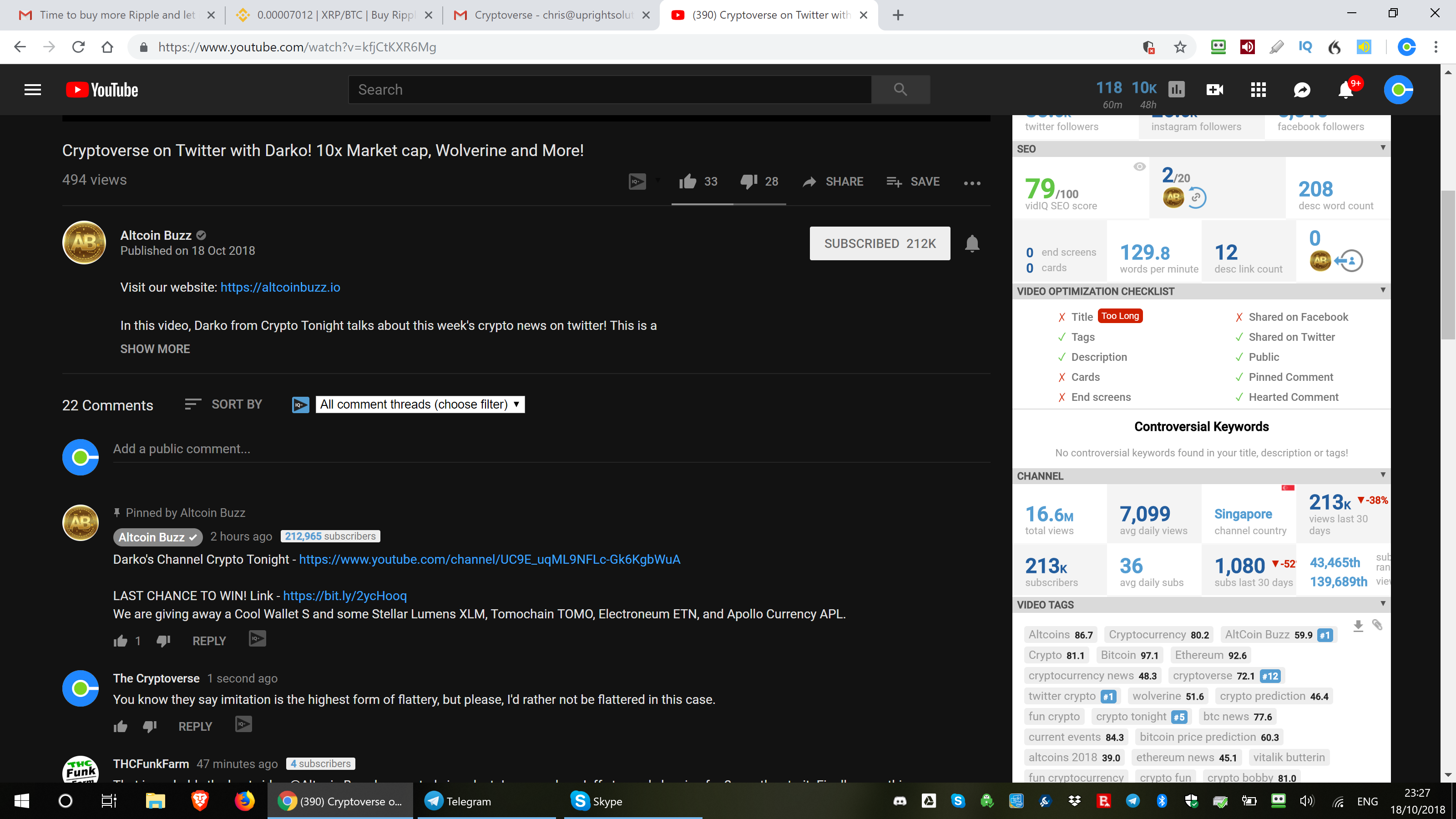Toggle the eye icon in SEO panel
Screen dimensions: 1456x819
[1139, 166]
